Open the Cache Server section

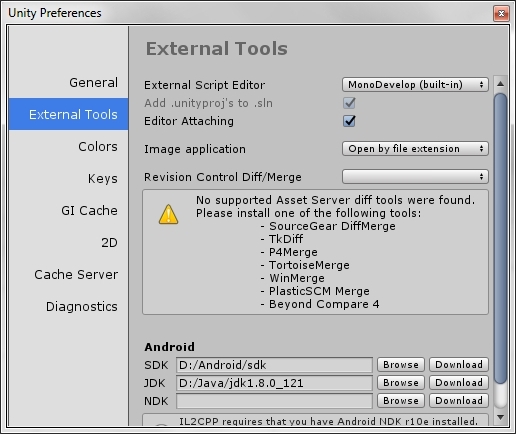pos(76,274)
